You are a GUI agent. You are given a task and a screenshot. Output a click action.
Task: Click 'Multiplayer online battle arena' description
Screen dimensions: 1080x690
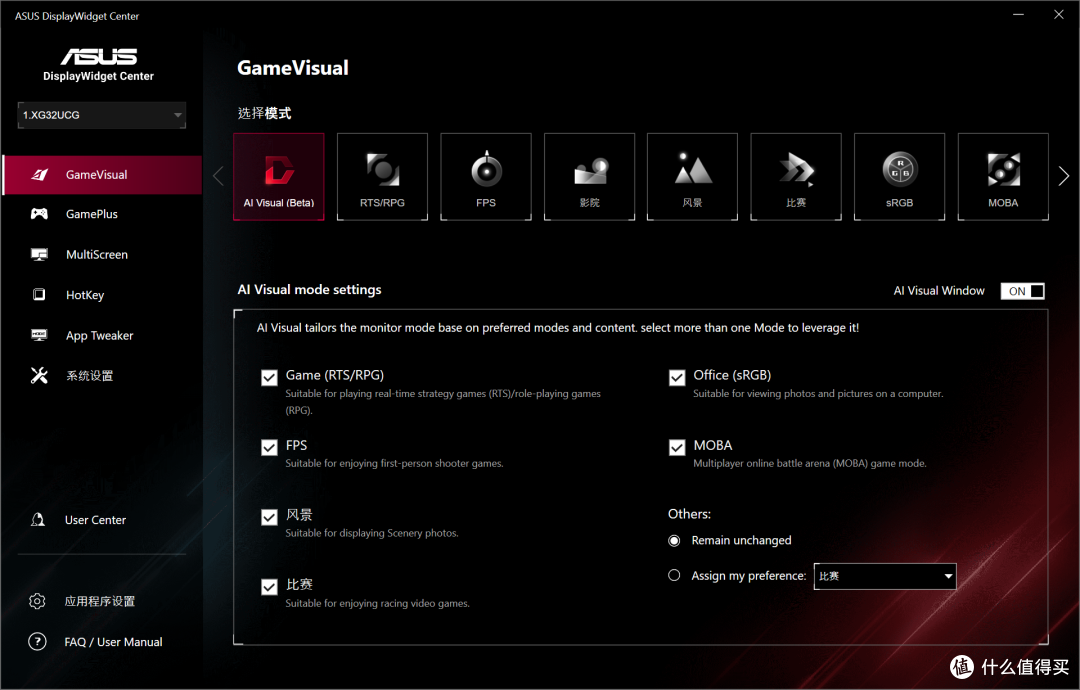point(810,463)
